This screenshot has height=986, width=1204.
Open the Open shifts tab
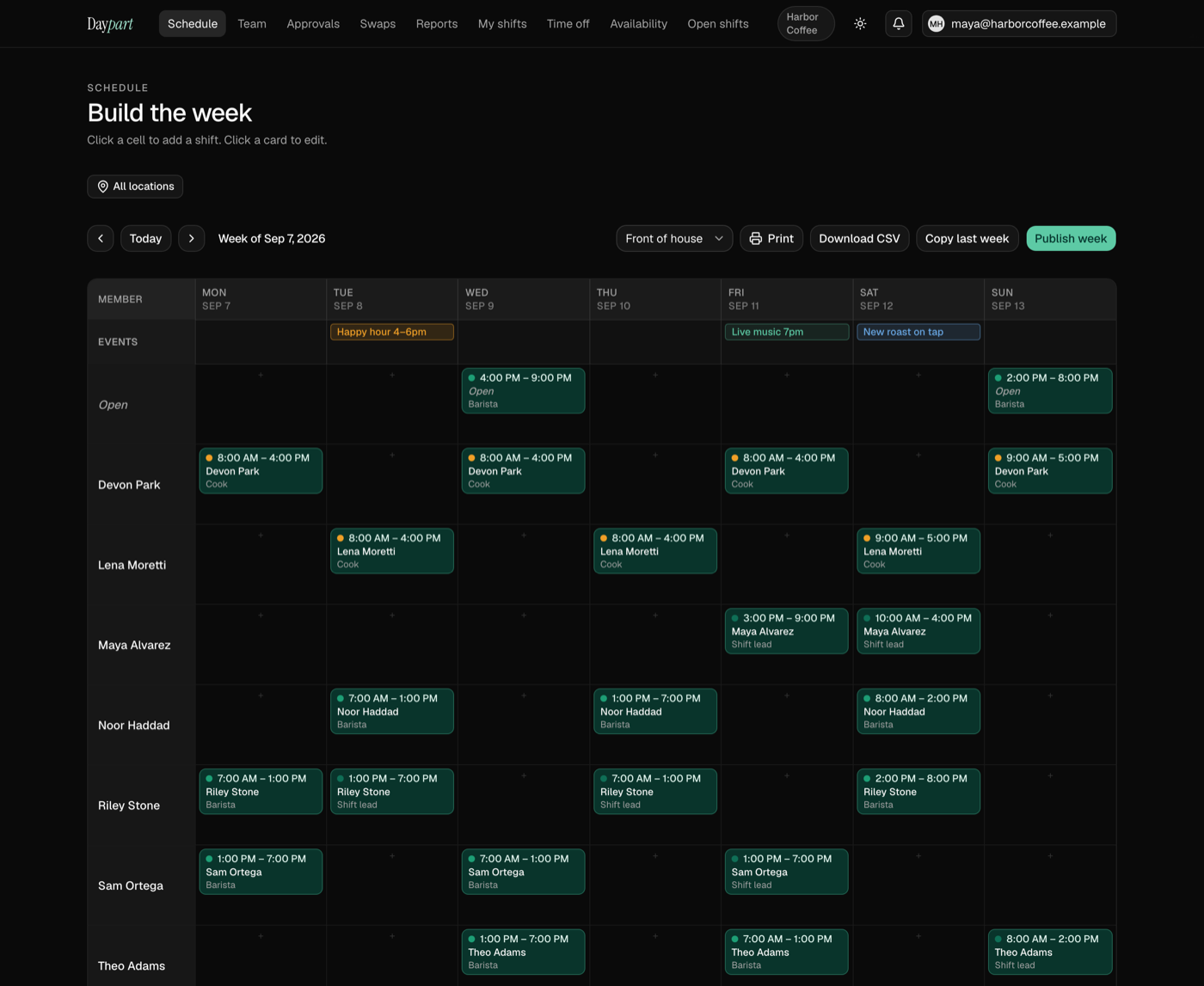[718, 24]
